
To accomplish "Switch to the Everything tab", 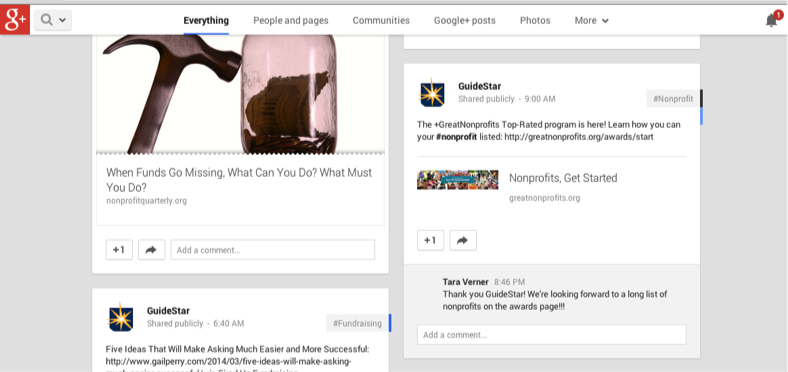I will (206, 21).
